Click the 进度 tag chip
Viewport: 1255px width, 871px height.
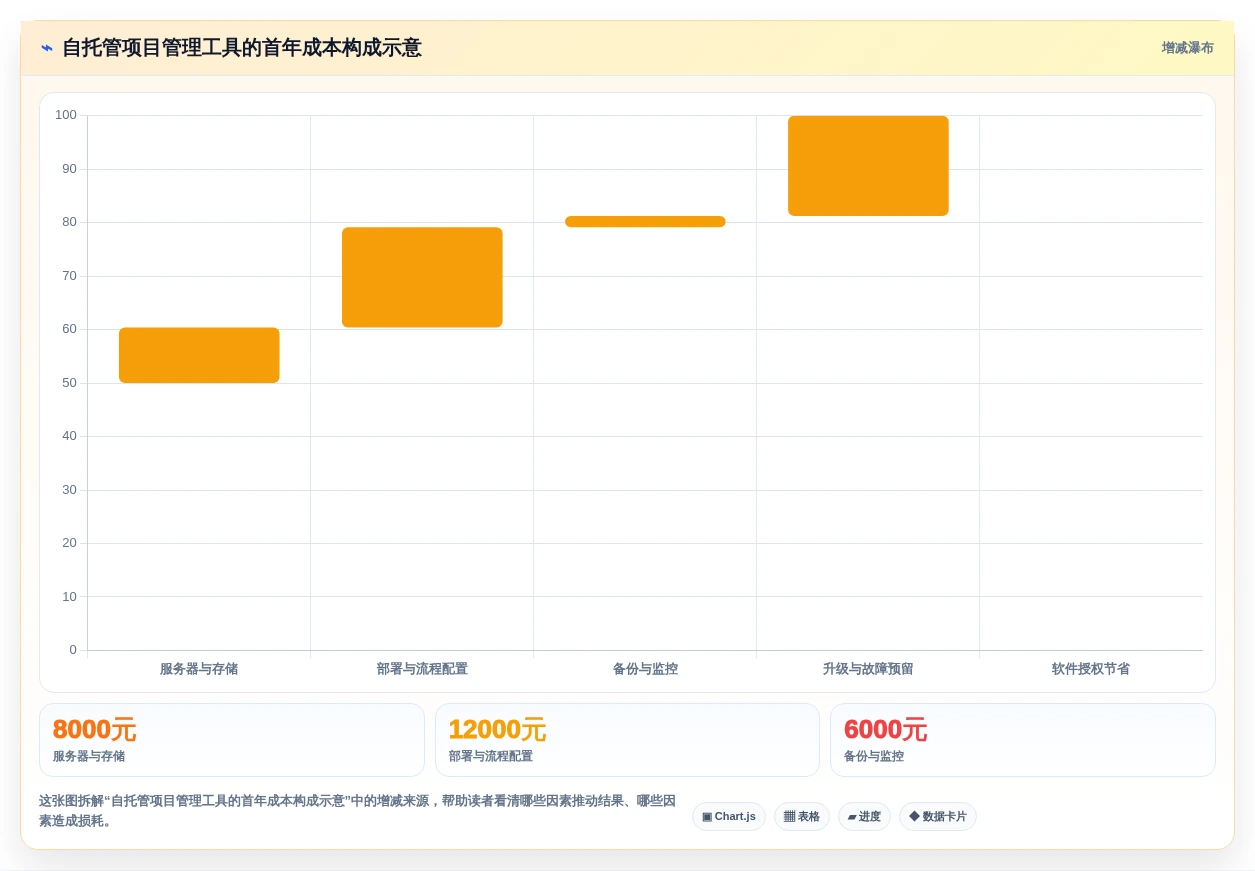[x=864, y=816]
